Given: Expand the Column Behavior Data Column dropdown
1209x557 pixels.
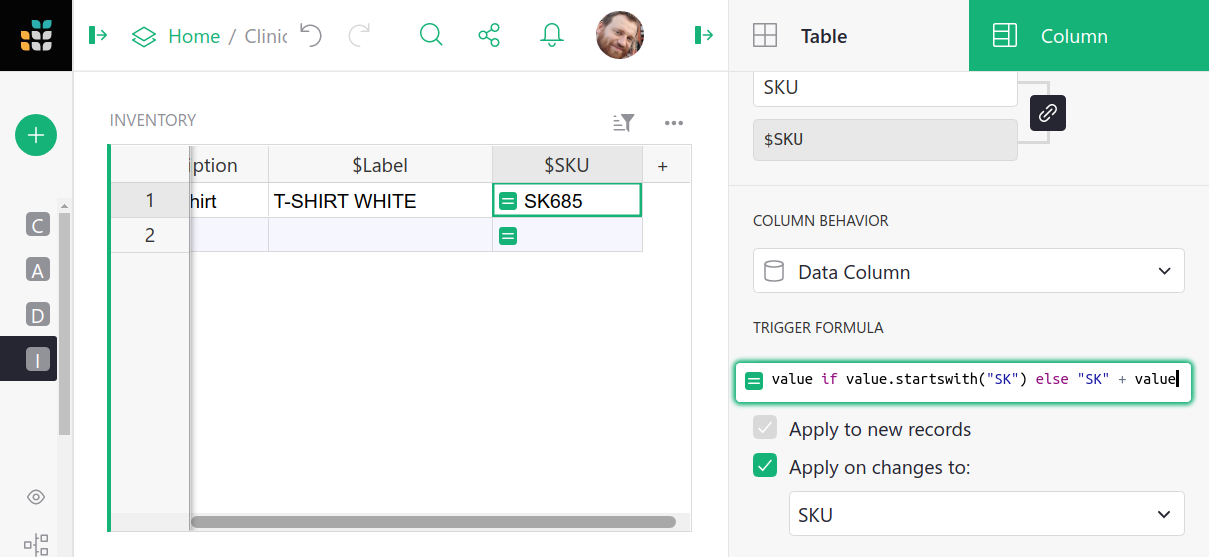Looking at the screenshot, I should (968, 271).
